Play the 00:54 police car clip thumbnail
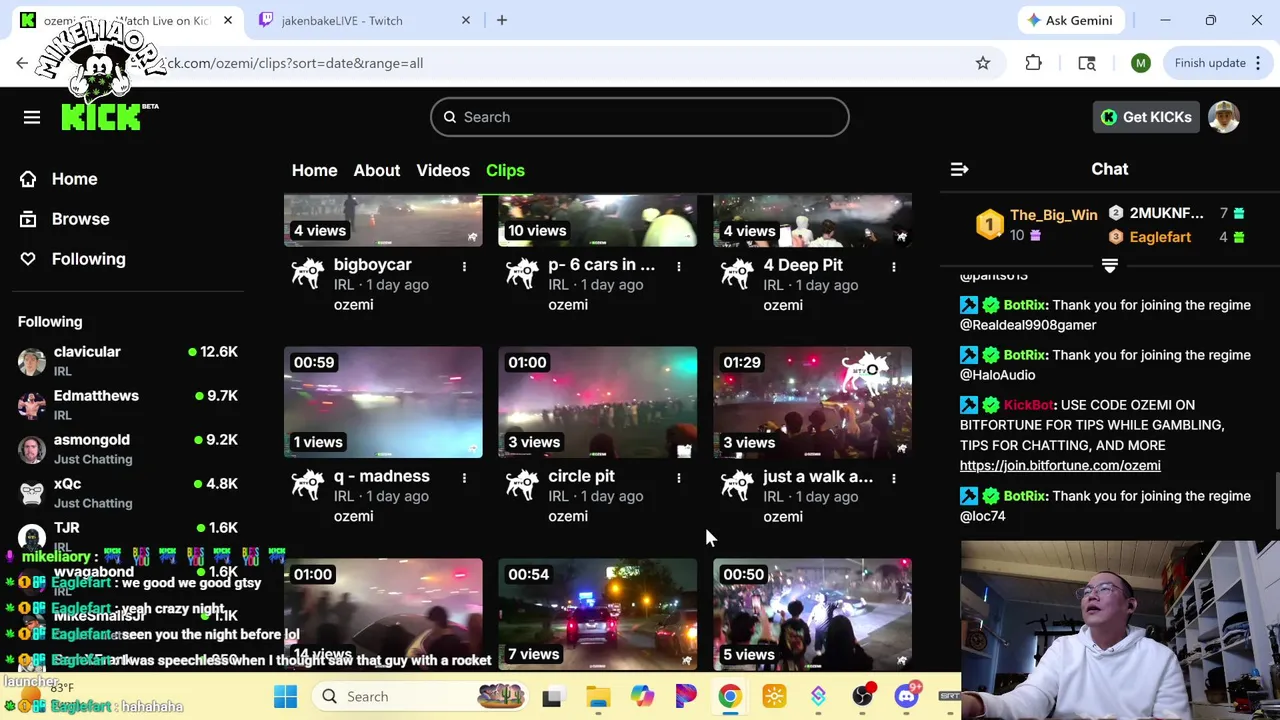The width and height of the screenshot is (1280, 720). 598,614
